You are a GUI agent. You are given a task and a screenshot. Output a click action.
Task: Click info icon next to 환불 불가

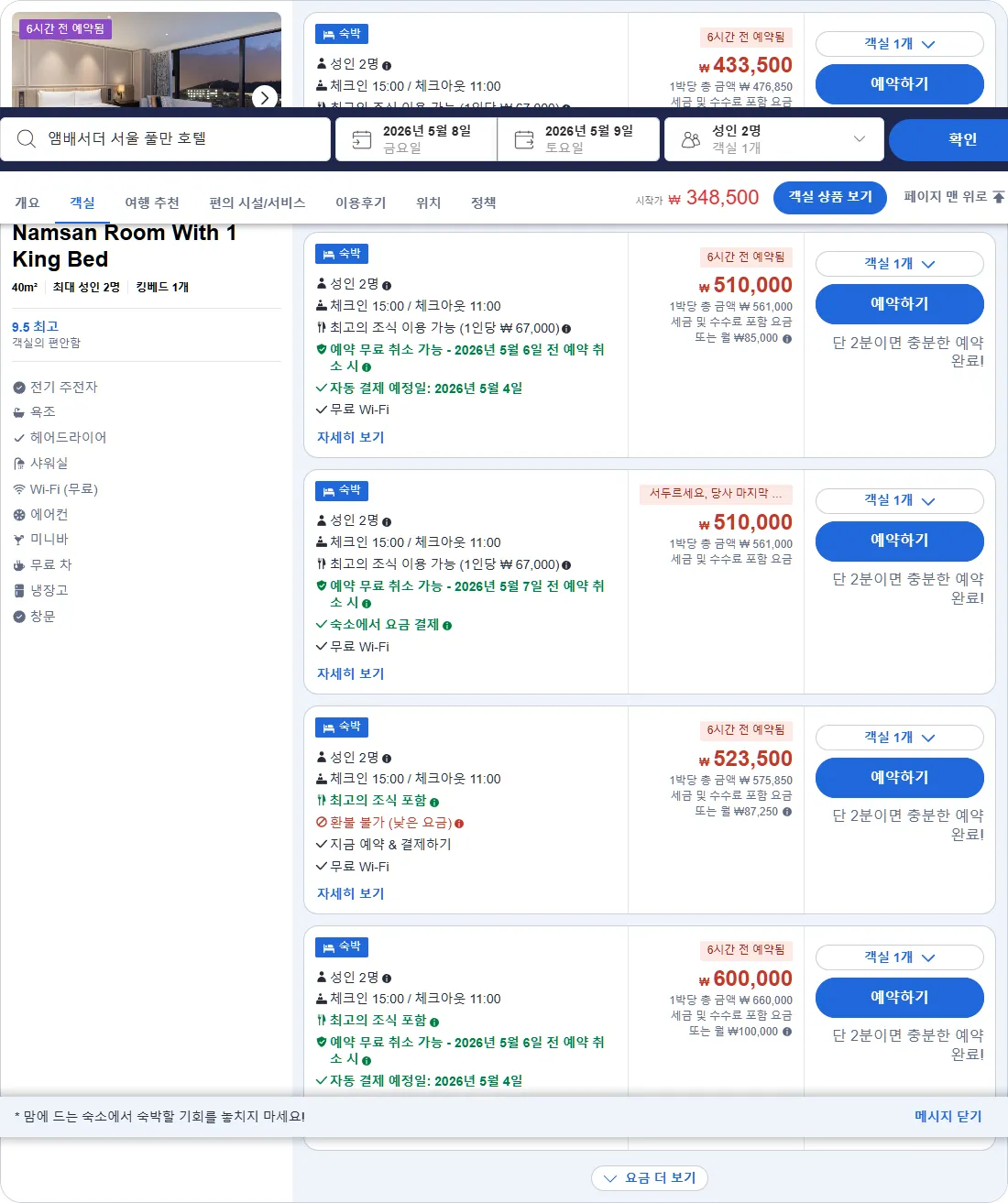point(459,823)
